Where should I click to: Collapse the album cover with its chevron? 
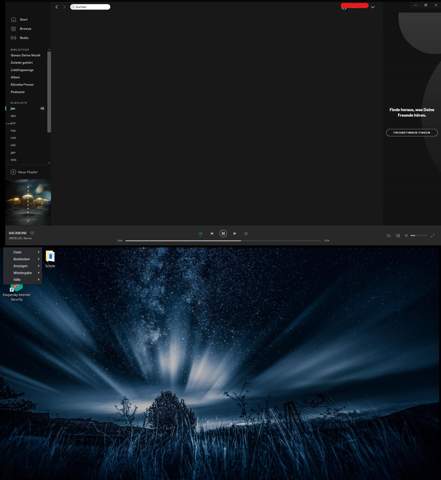[28, 221]
